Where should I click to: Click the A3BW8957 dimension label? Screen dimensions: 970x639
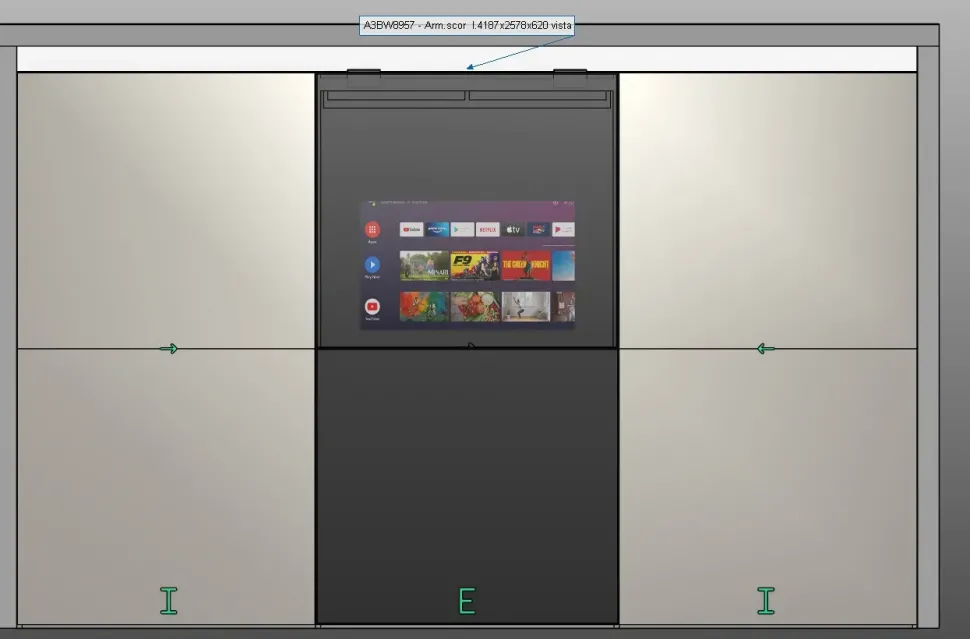468,25
